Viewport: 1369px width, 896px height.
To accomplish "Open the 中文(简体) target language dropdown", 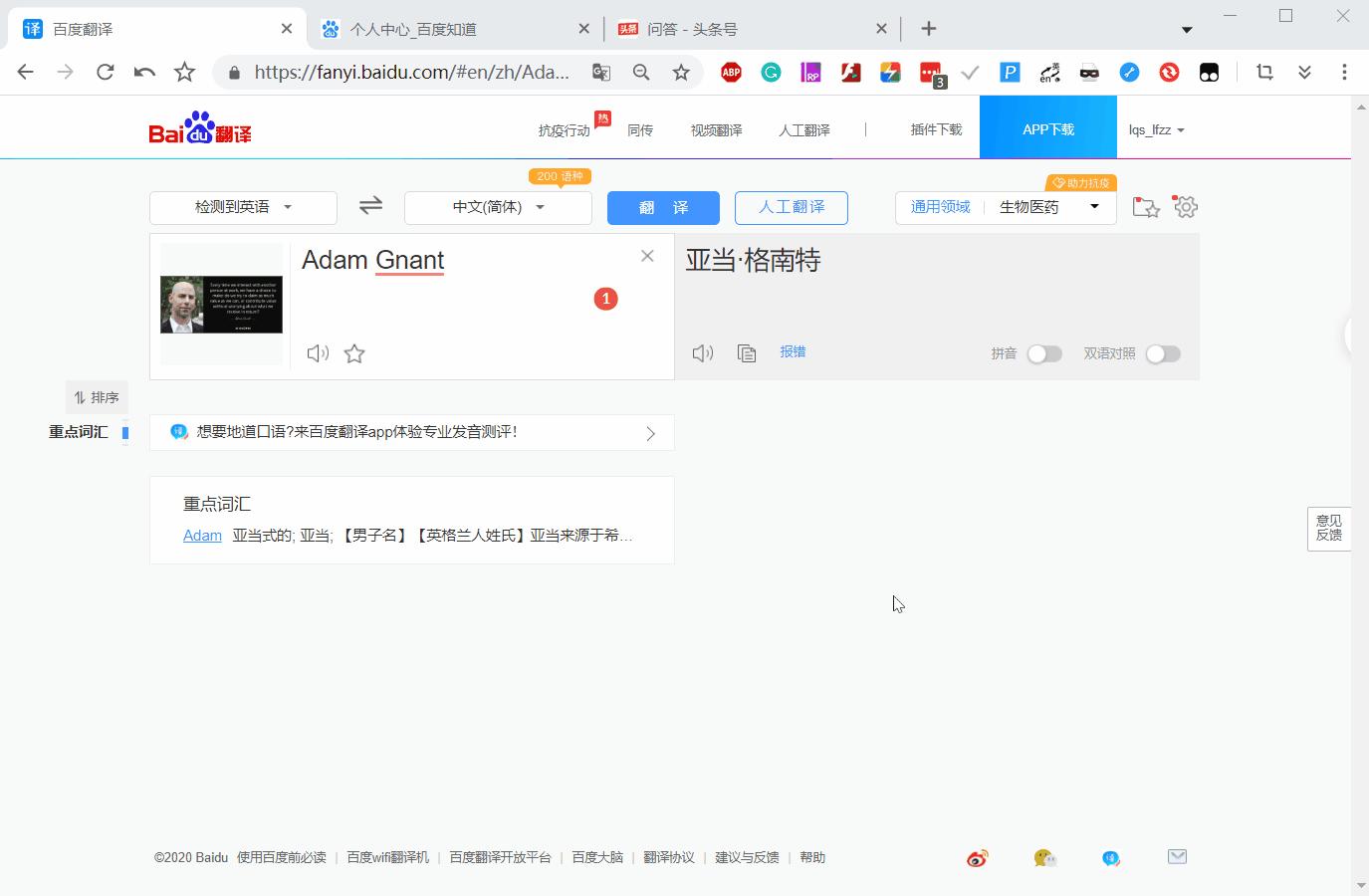I will (x=498, y=207).
